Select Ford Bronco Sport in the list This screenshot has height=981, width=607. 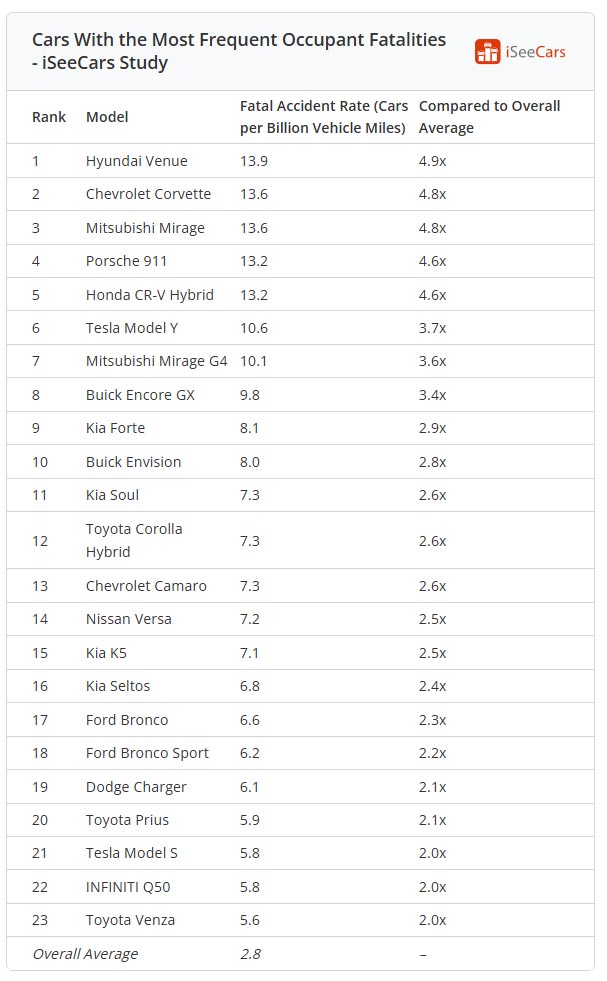coord(147,753)
